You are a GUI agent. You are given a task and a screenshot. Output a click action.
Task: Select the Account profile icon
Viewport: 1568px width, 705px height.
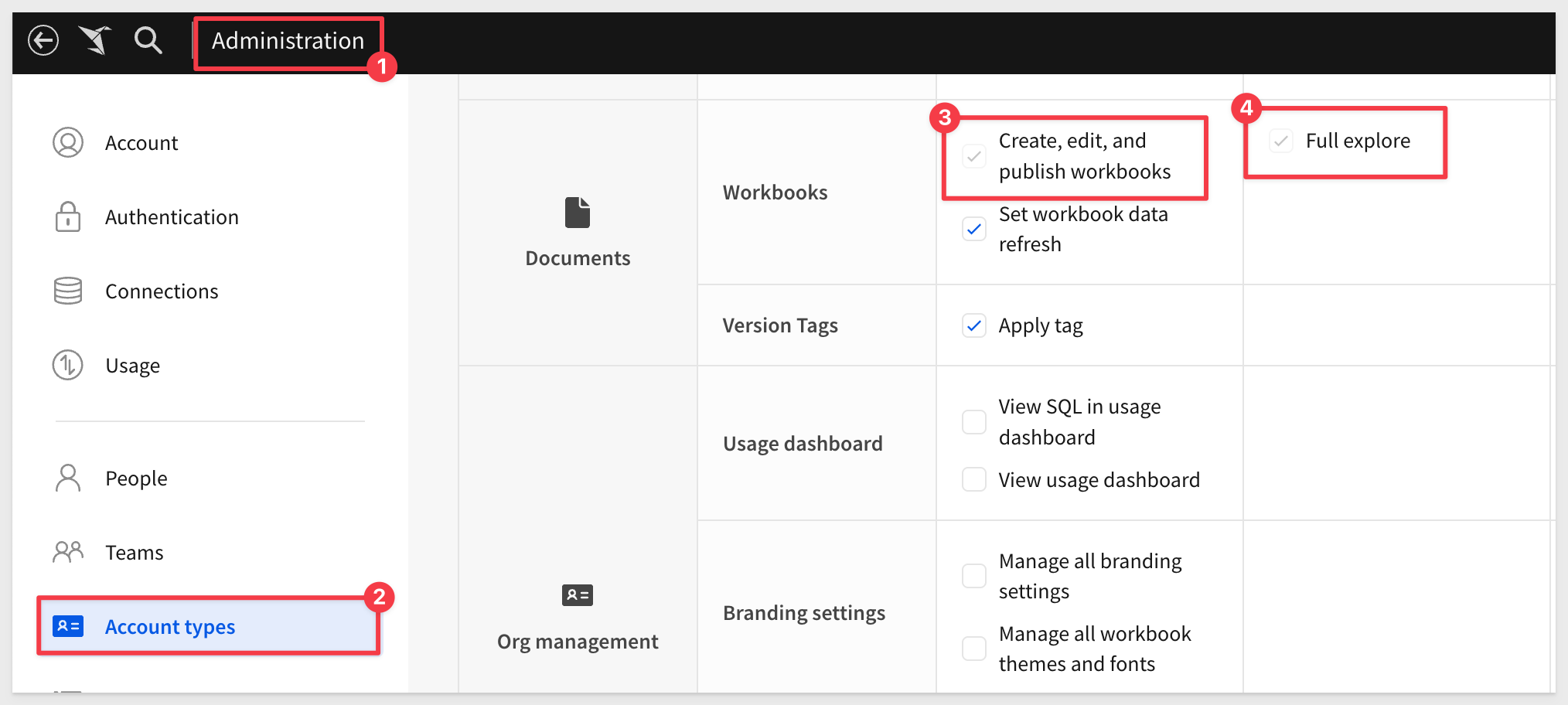tap(68, 143)
